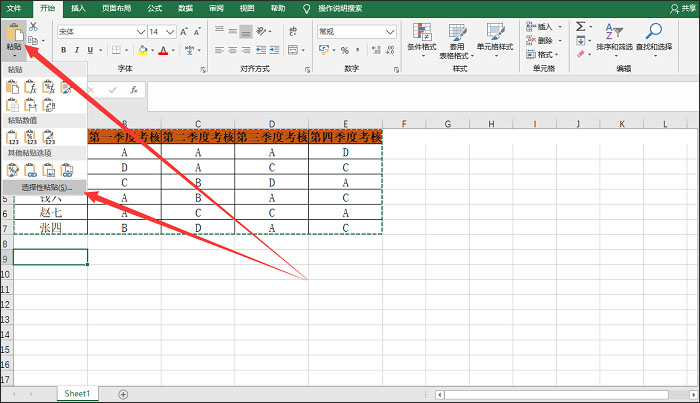Choose the Keep Source Column Widths icon

[30, 105]
